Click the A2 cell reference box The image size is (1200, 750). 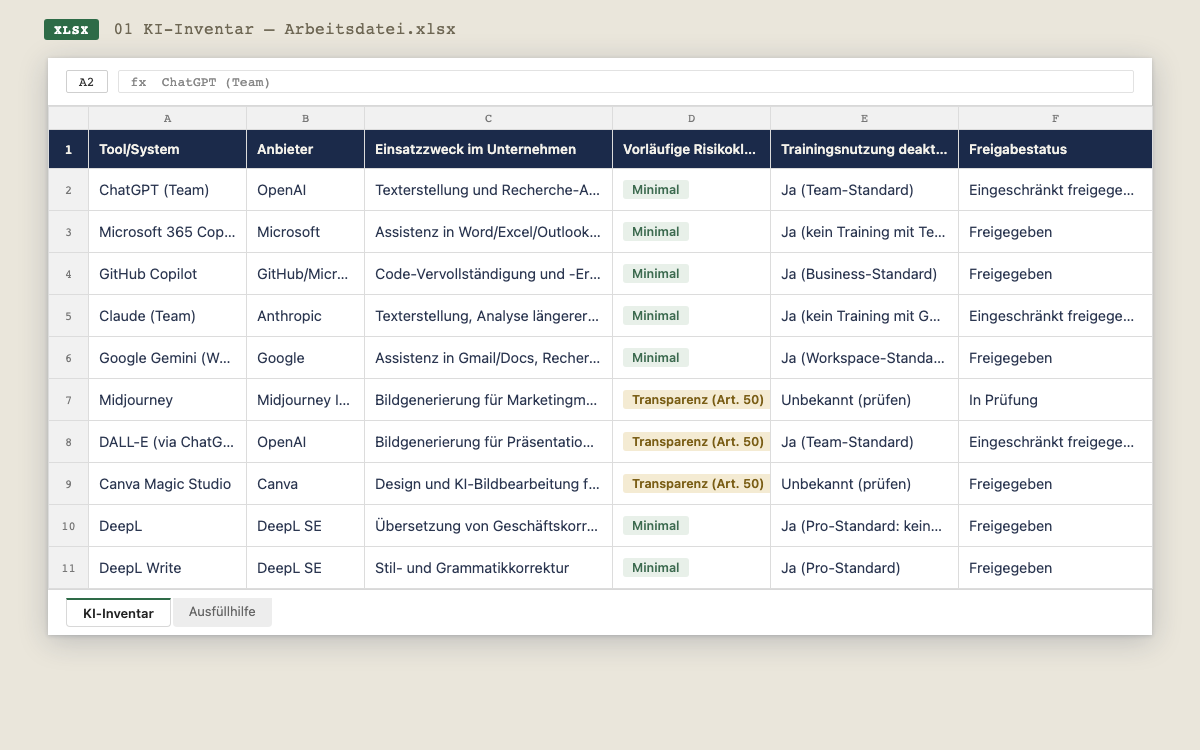[87, 82]
